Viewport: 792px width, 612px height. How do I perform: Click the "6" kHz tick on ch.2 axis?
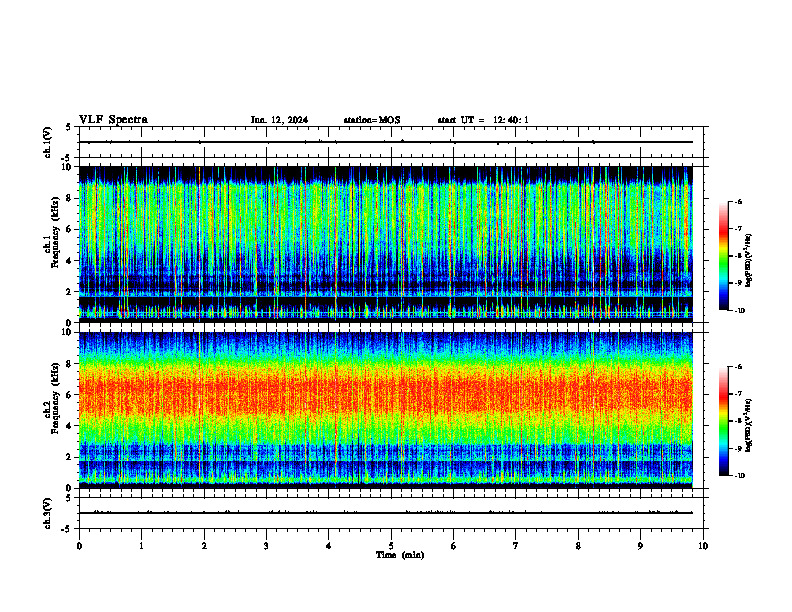coord(70,395)
